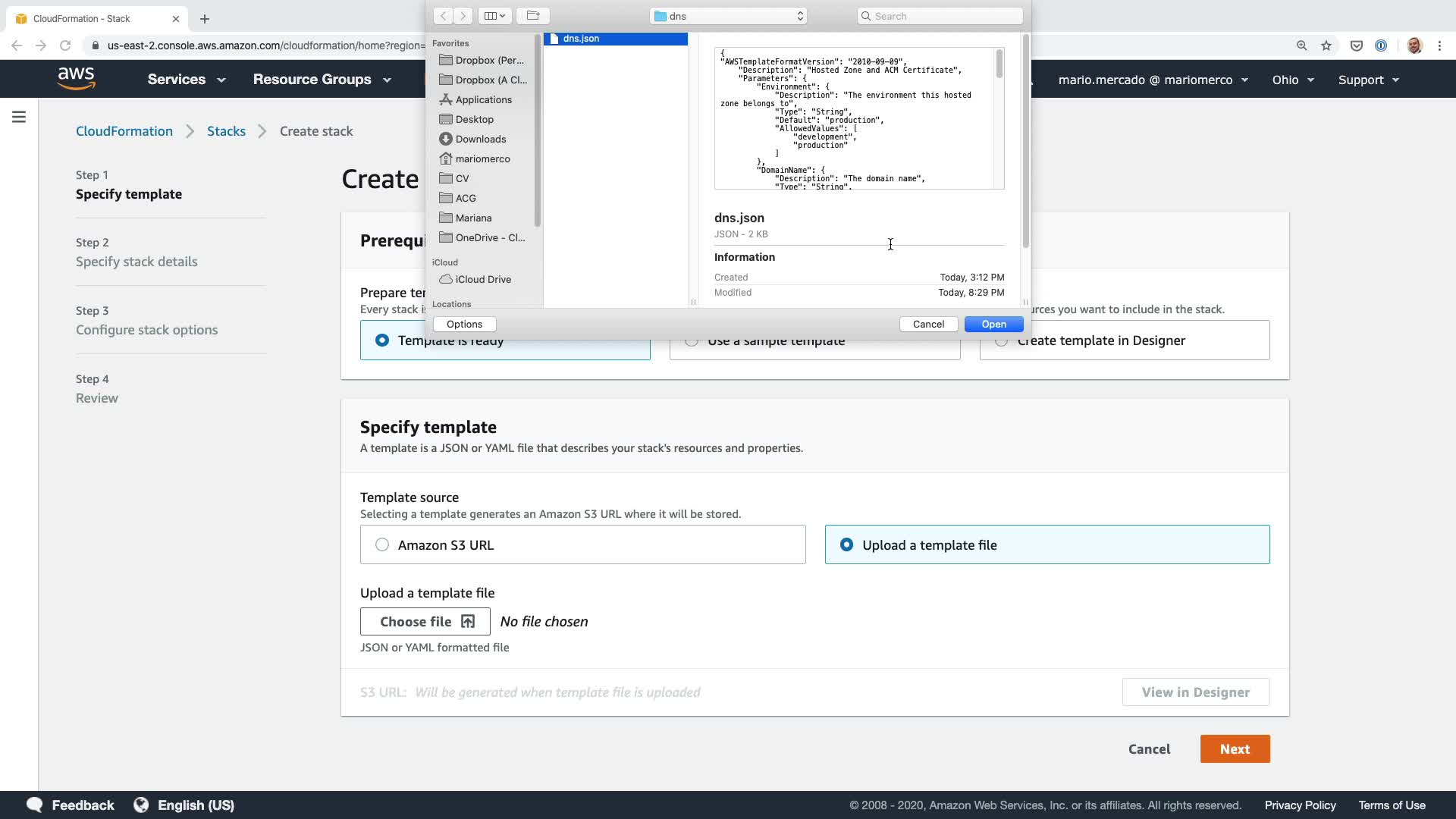
Task: Click the file dialog Search field
Action: pos(940,16)
